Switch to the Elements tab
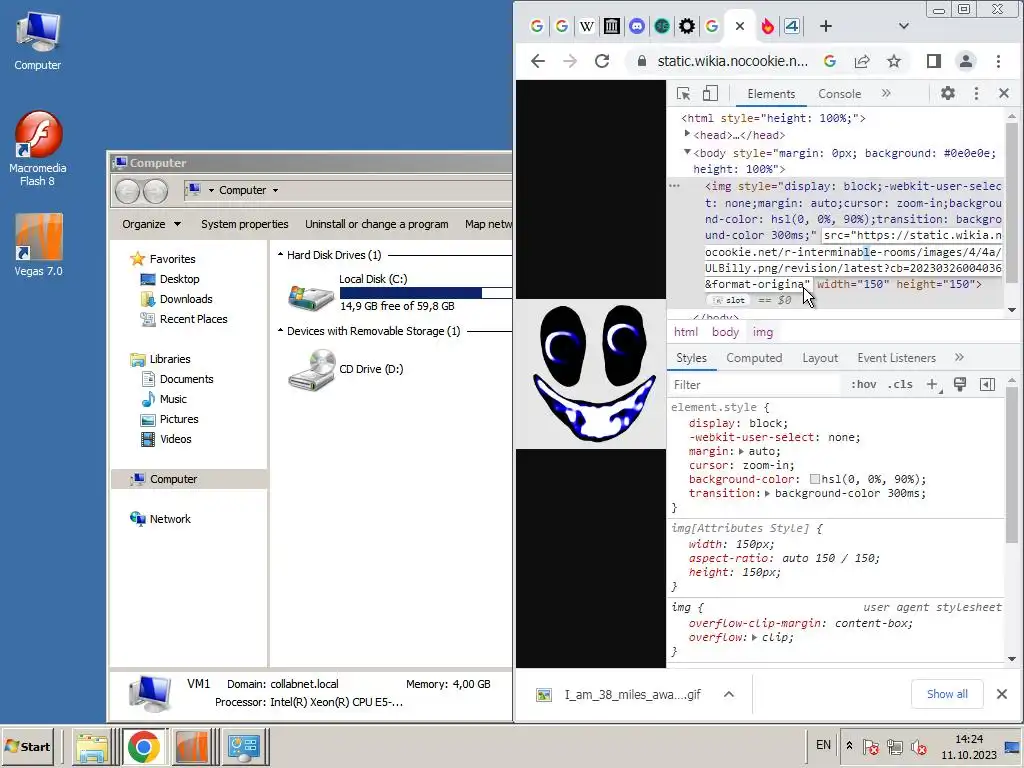 771,93
